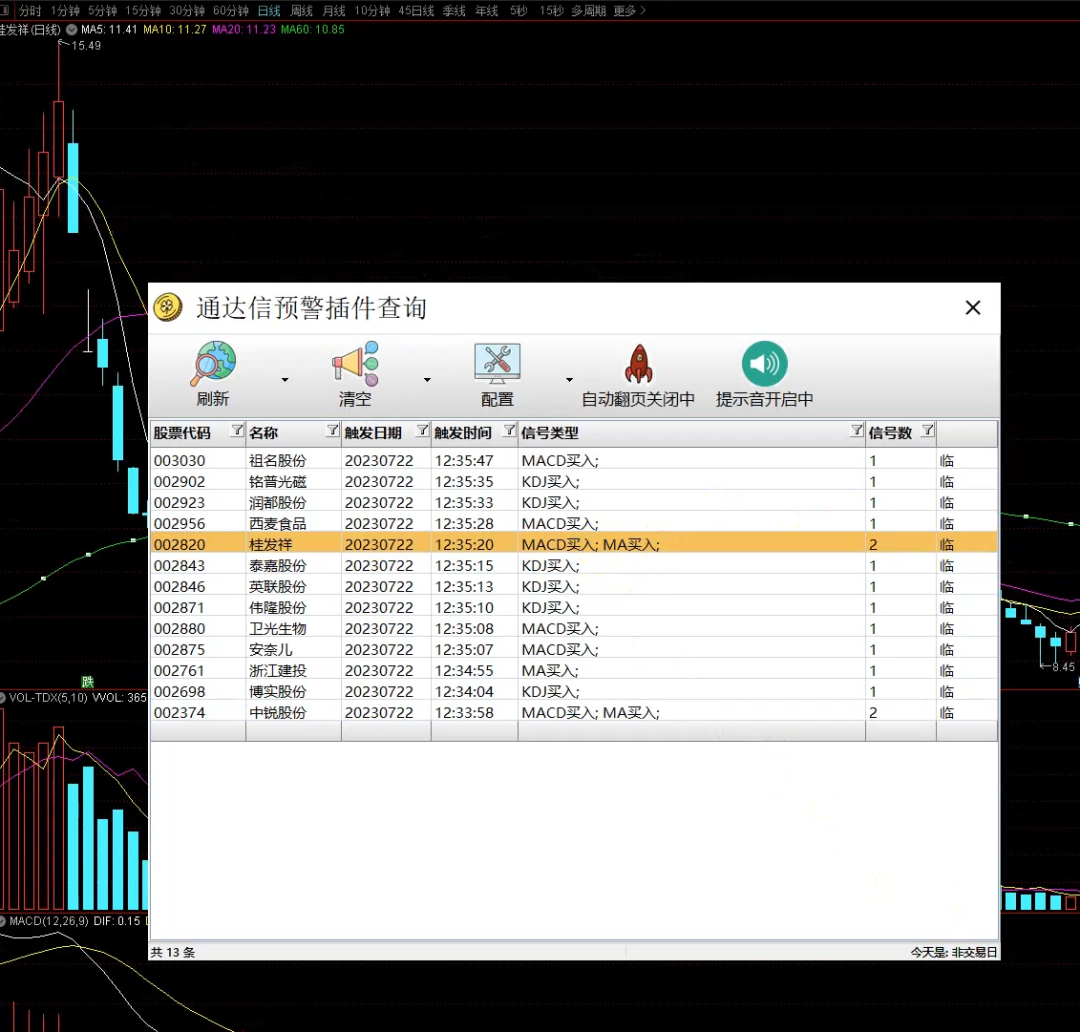Toggle auto page-turn rocket icon (自动翻页关闭中)
Screen dimensions: 1080x1032
638,363
